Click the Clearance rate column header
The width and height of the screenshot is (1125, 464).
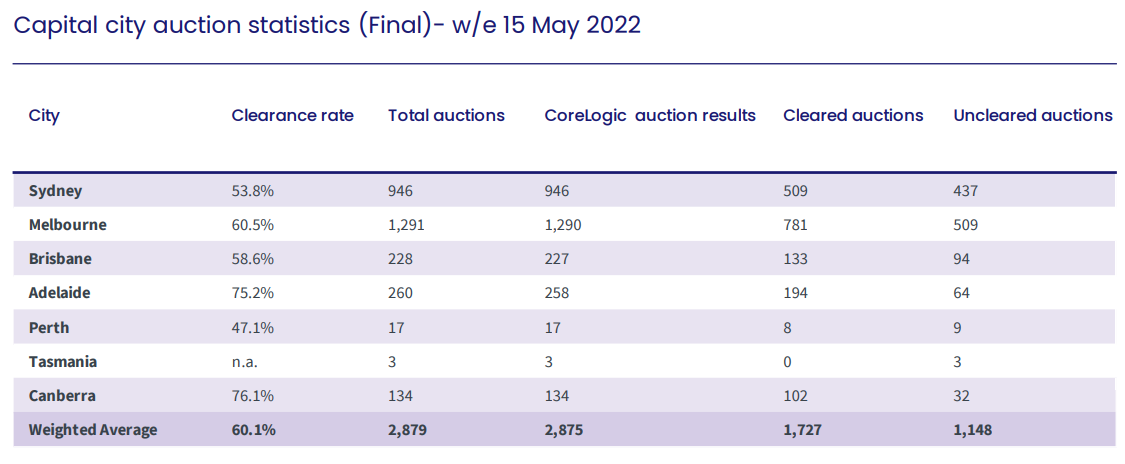coord(292,115)
